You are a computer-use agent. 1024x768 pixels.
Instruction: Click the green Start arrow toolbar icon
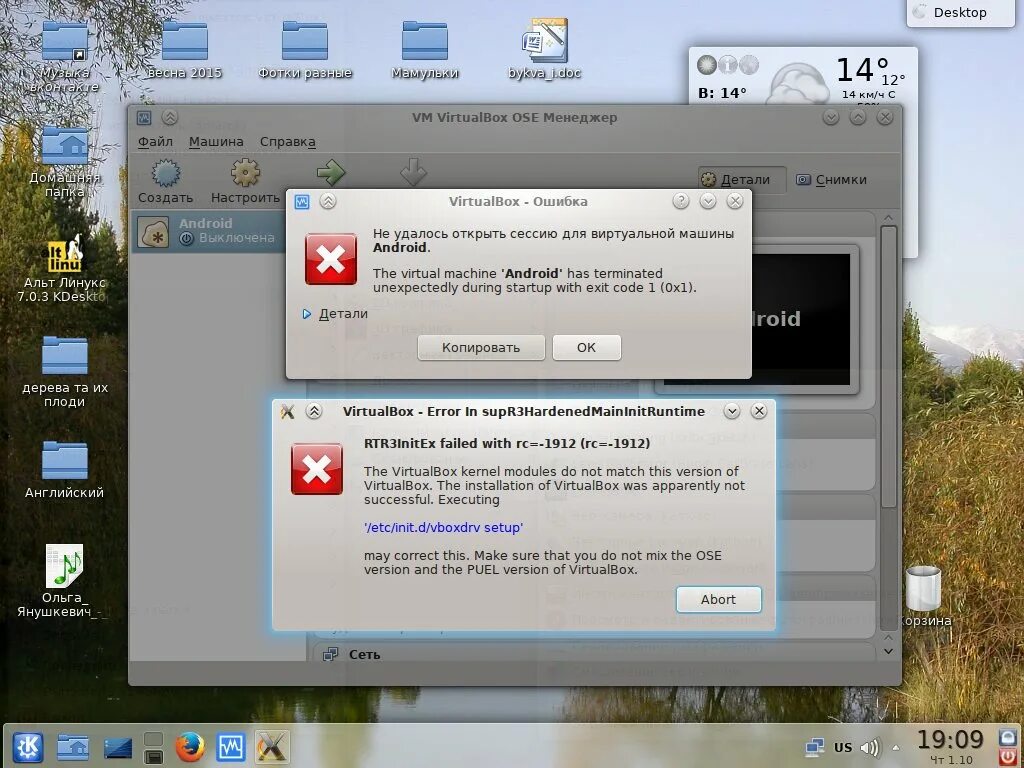click(x=331, y=173)
